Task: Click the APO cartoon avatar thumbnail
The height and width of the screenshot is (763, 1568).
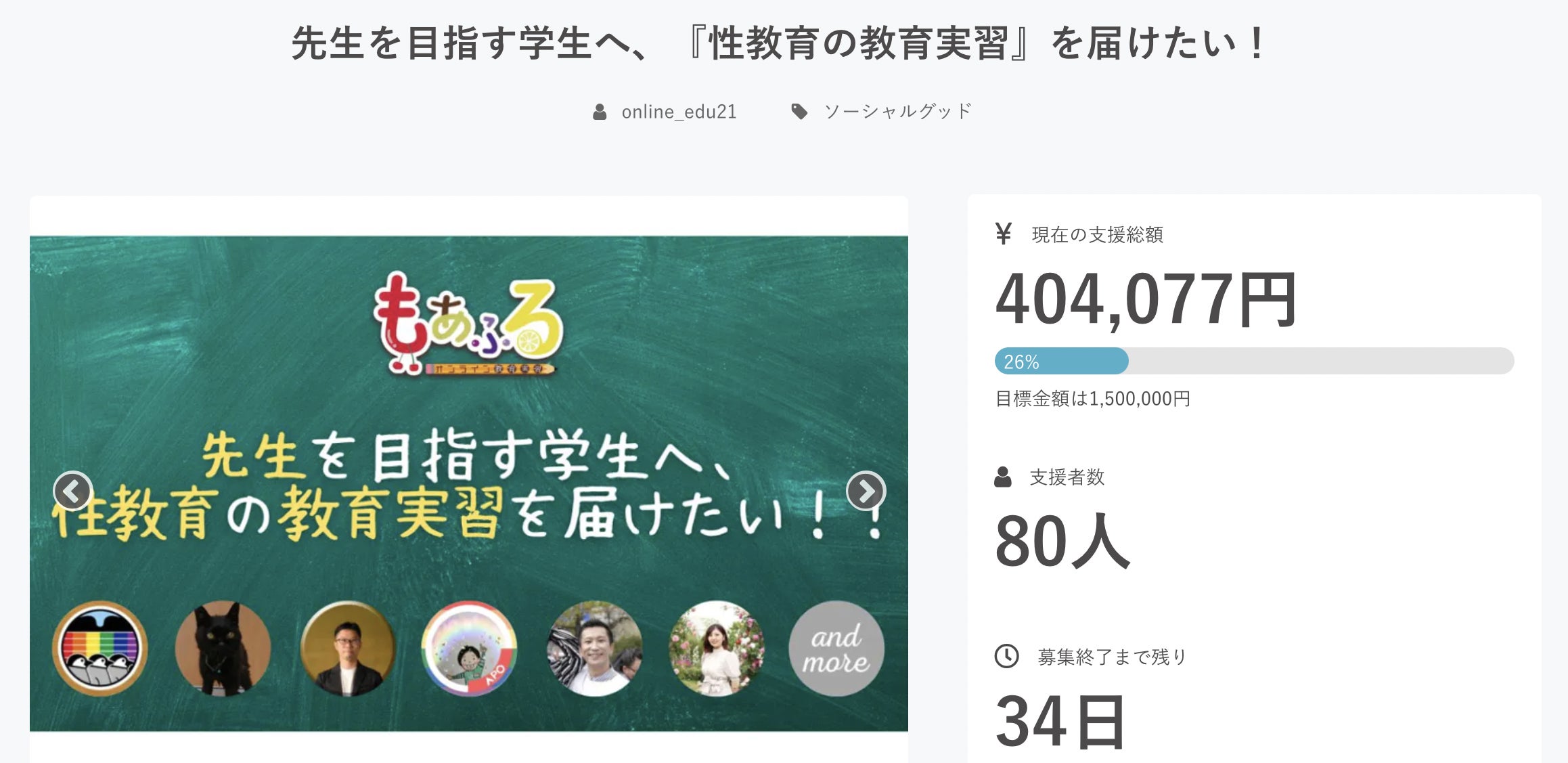Action: tap(468, 648)
